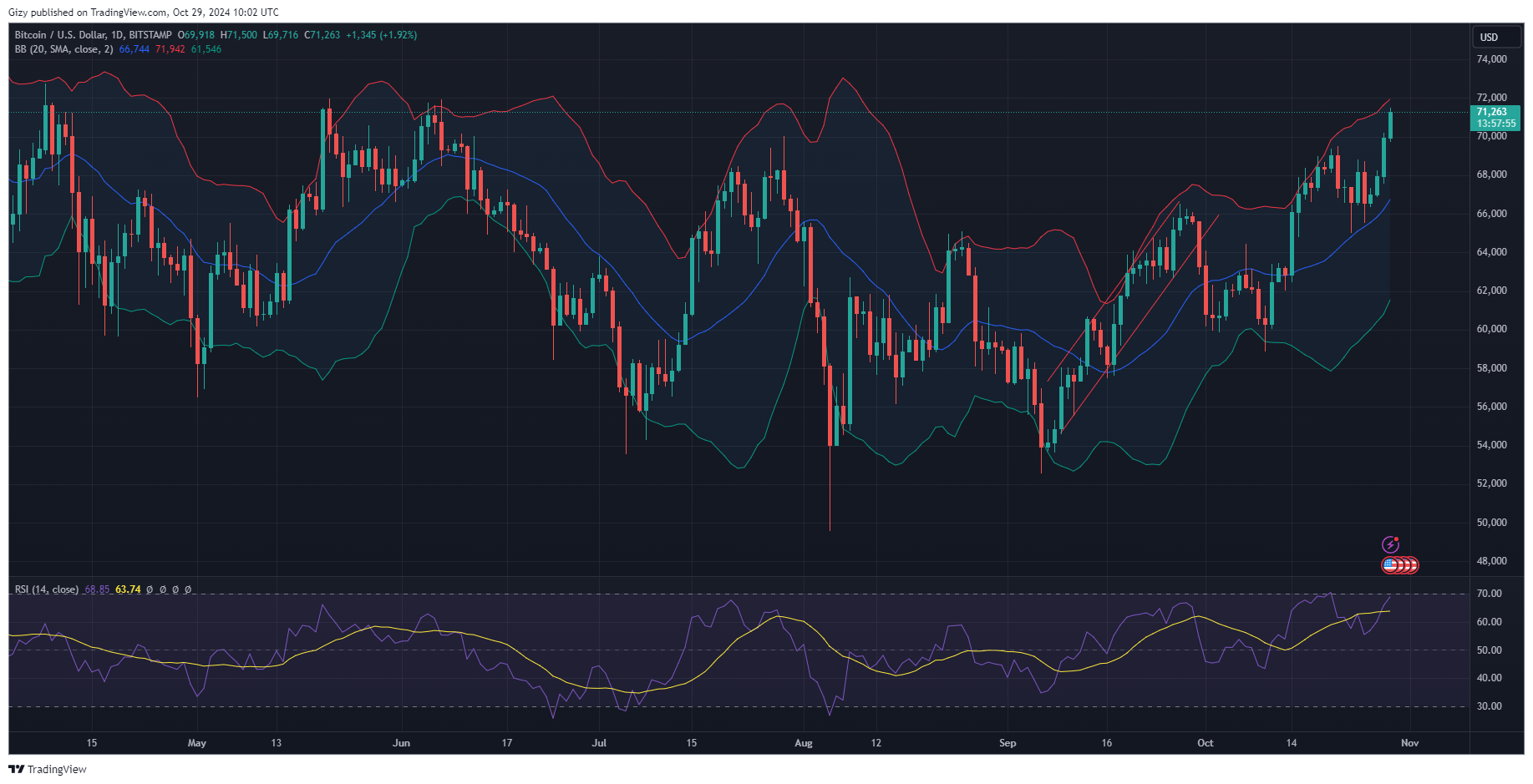
Task: Click the RSI 60.00 axis label
Action: pos(1490,622)
